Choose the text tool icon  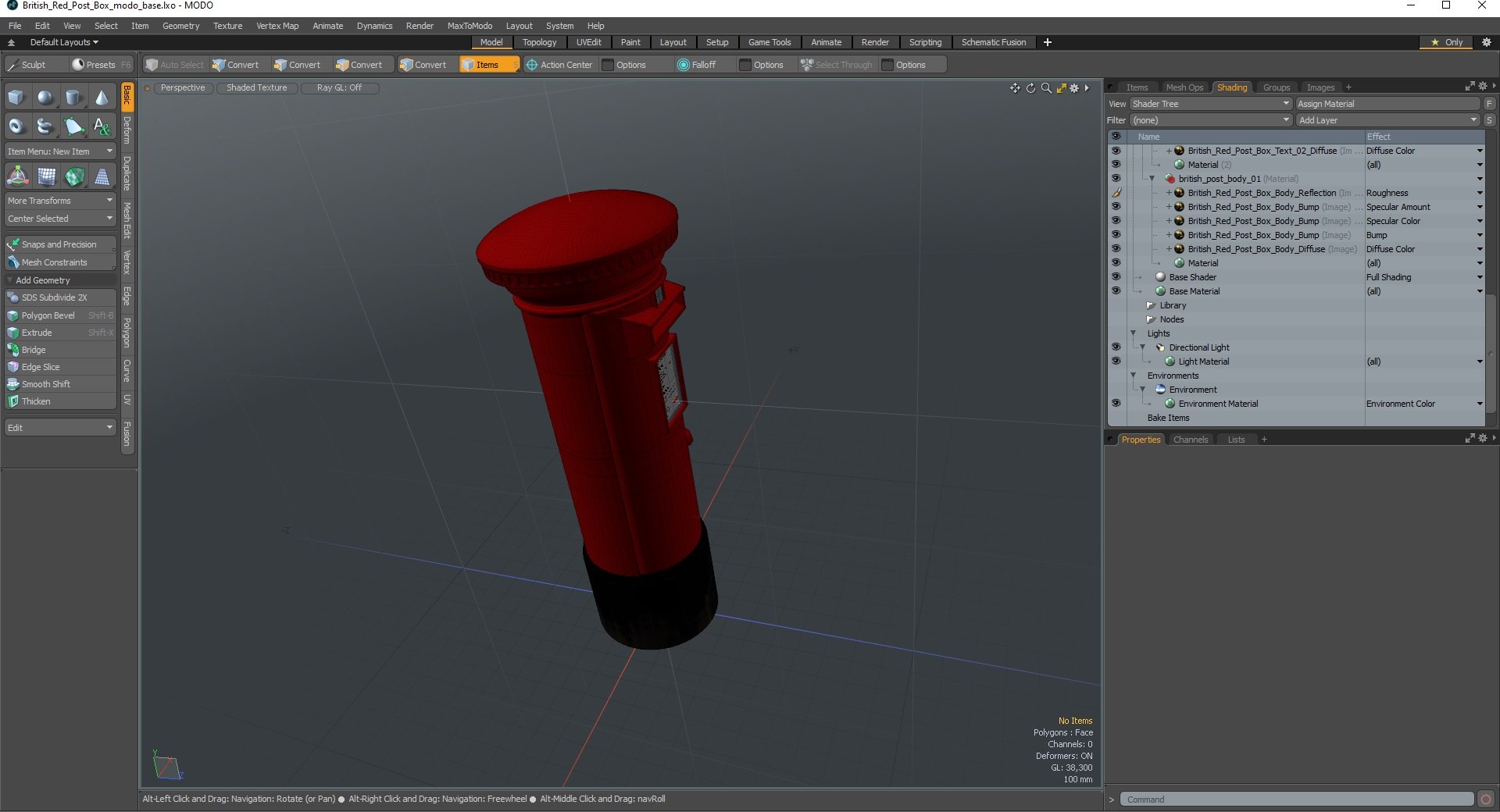pos(102,126)
